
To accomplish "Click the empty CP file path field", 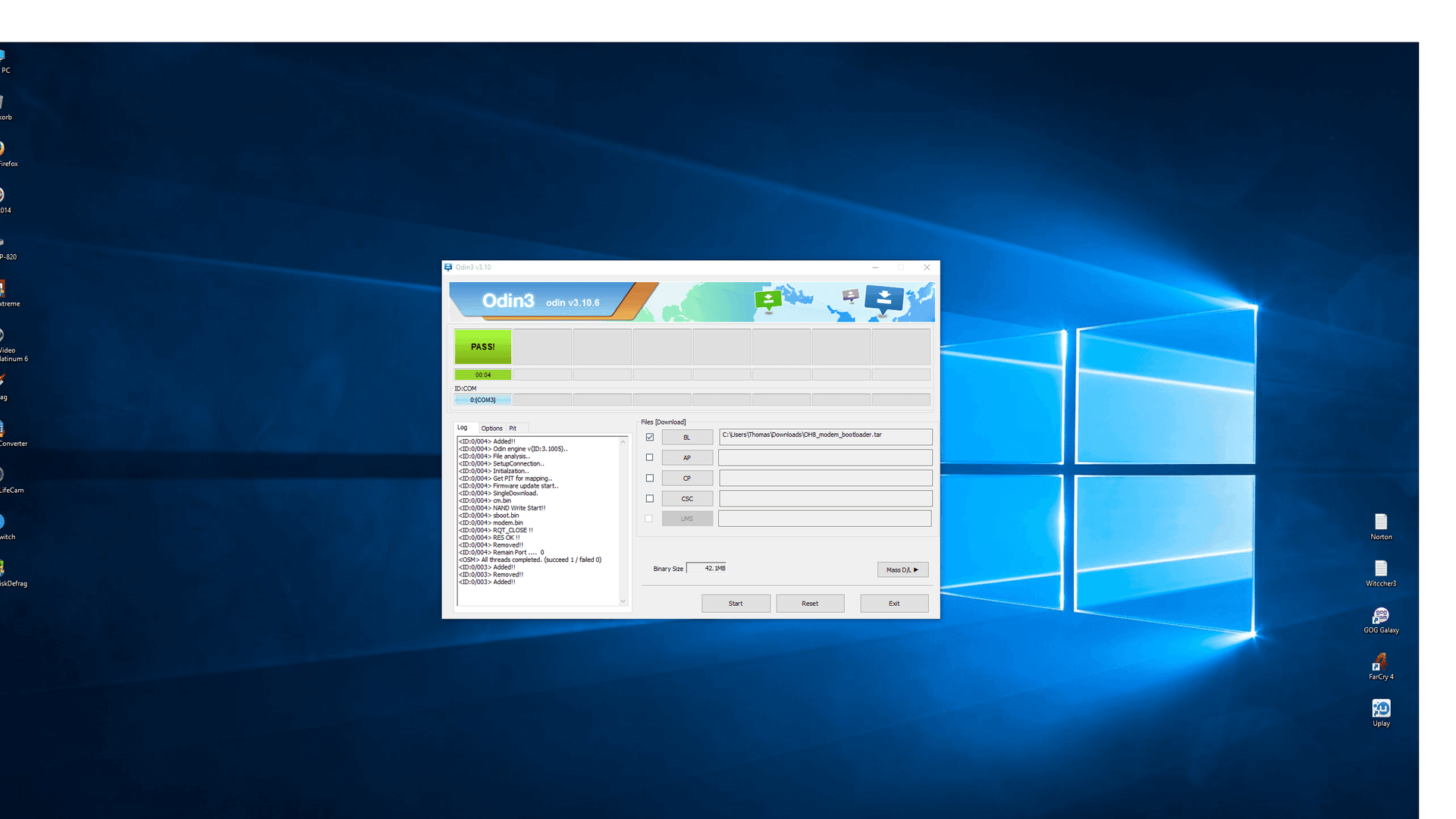I will click(x=825, y=478).
